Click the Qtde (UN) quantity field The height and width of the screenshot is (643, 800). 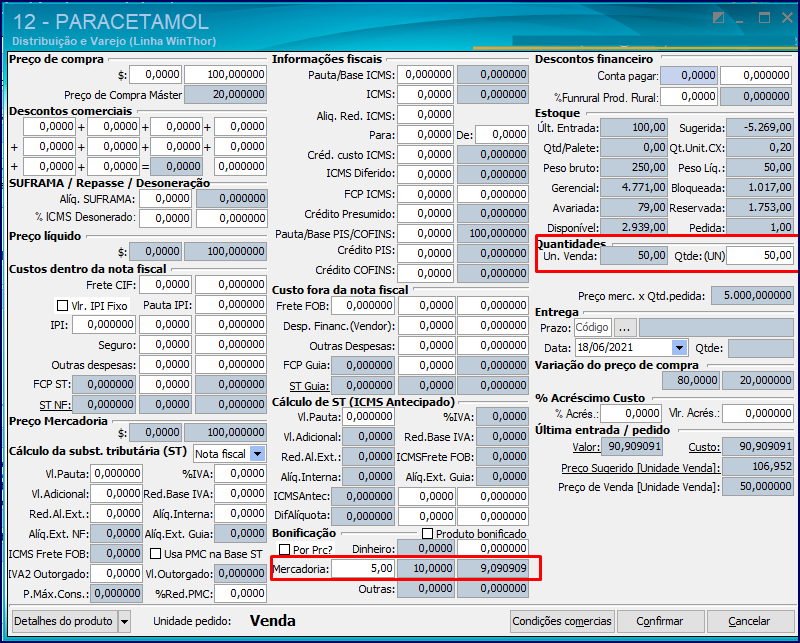pyautogui.click(x=760, y=256)
